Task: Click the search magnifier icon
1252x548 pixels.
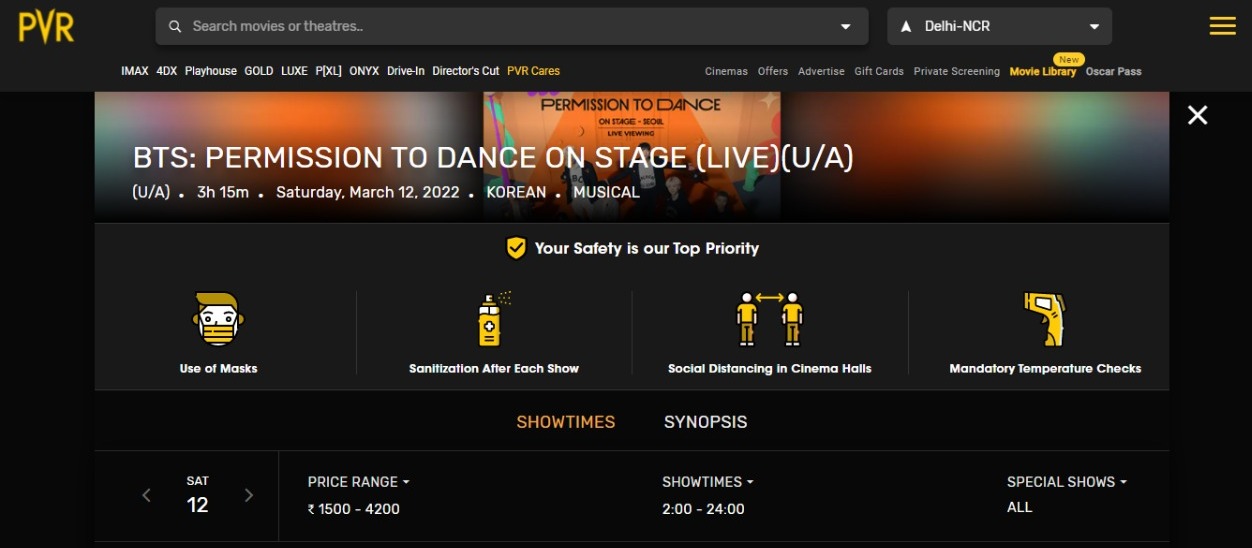Action: pos(175,26)
